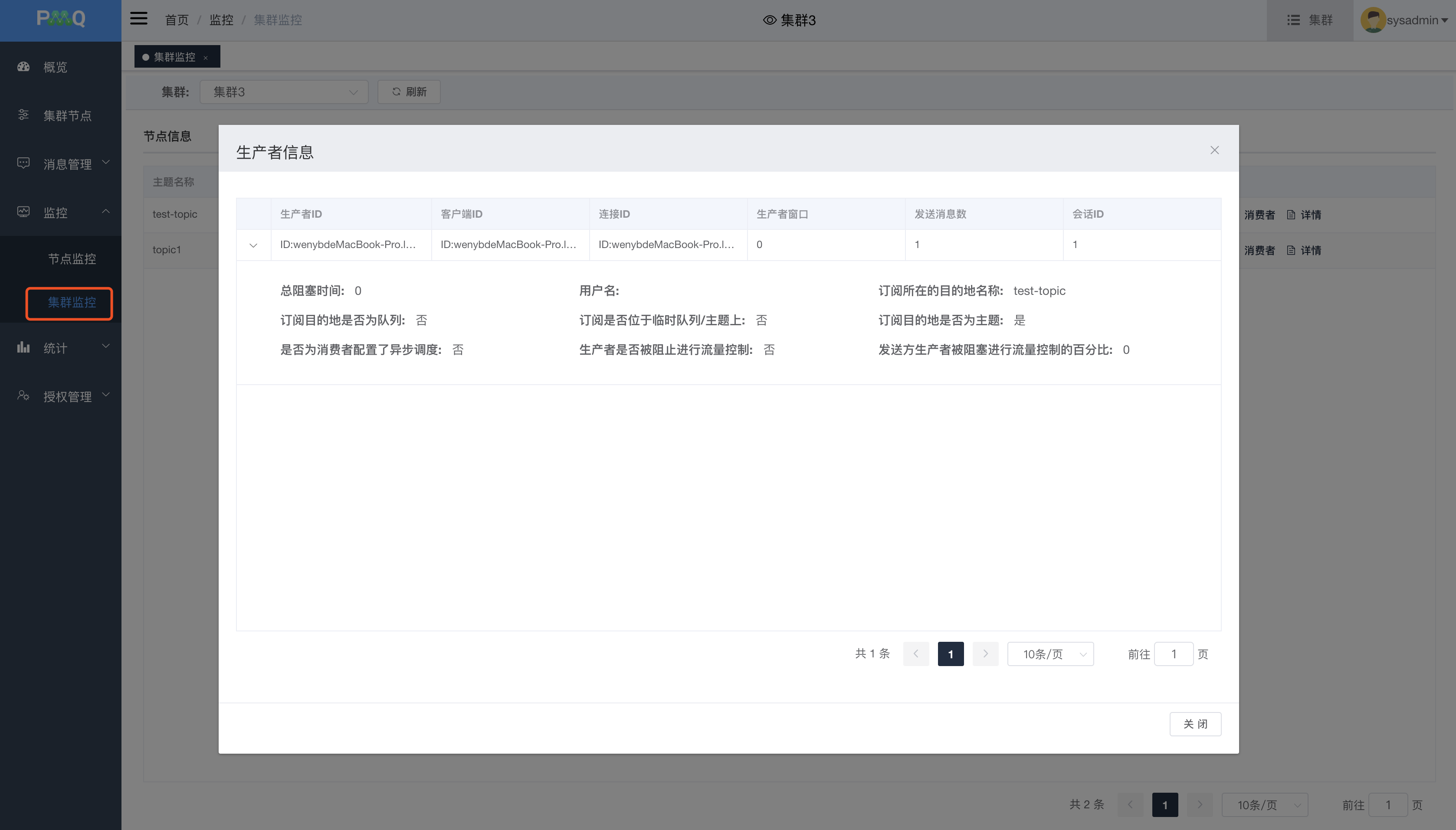The height and width of the screenshot is (830, 1456).
Task: Go to next page arrow in dialog
Action: [x=985, y=654]
